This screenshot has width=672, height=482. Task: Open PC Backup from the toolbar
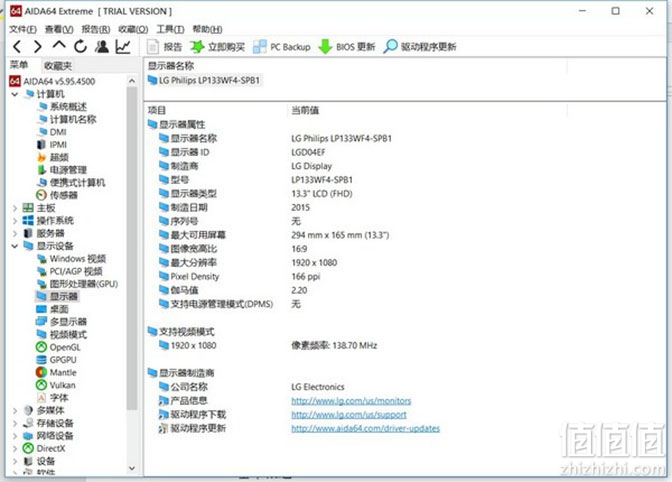pyautogui.click(x=282, y=47)
